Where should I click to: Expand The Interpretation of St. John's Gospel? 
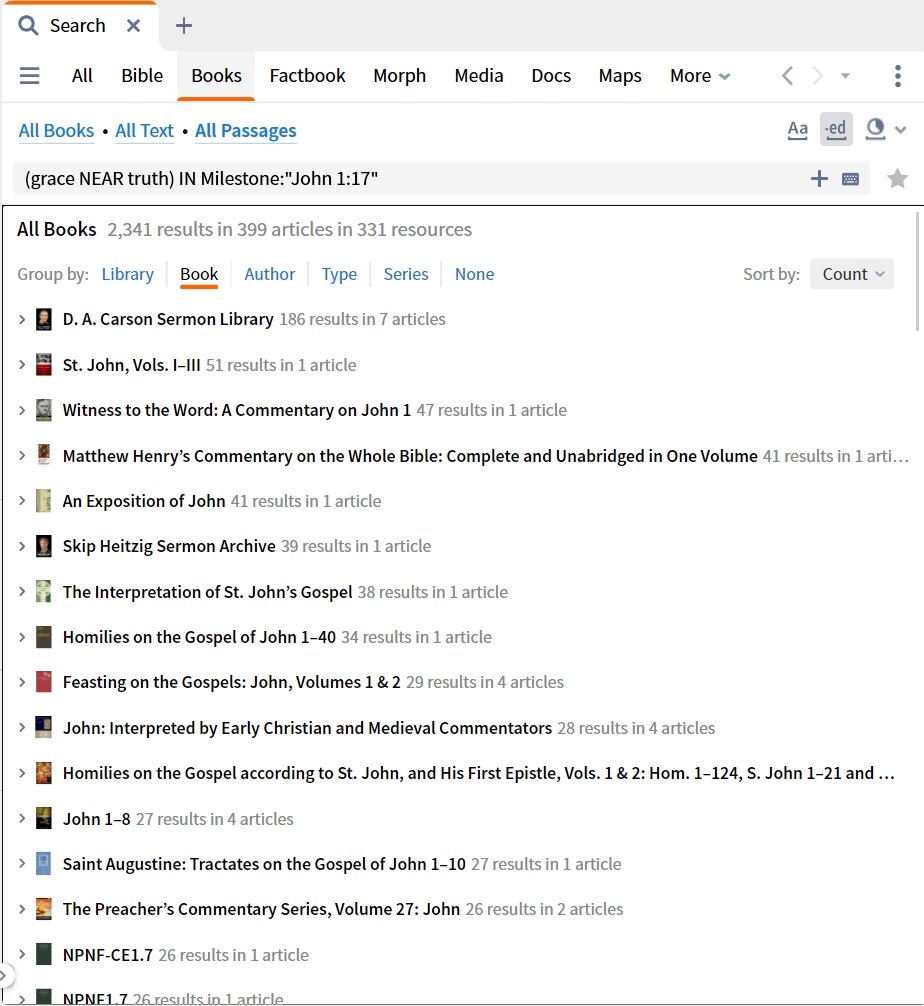coord(22,592)
